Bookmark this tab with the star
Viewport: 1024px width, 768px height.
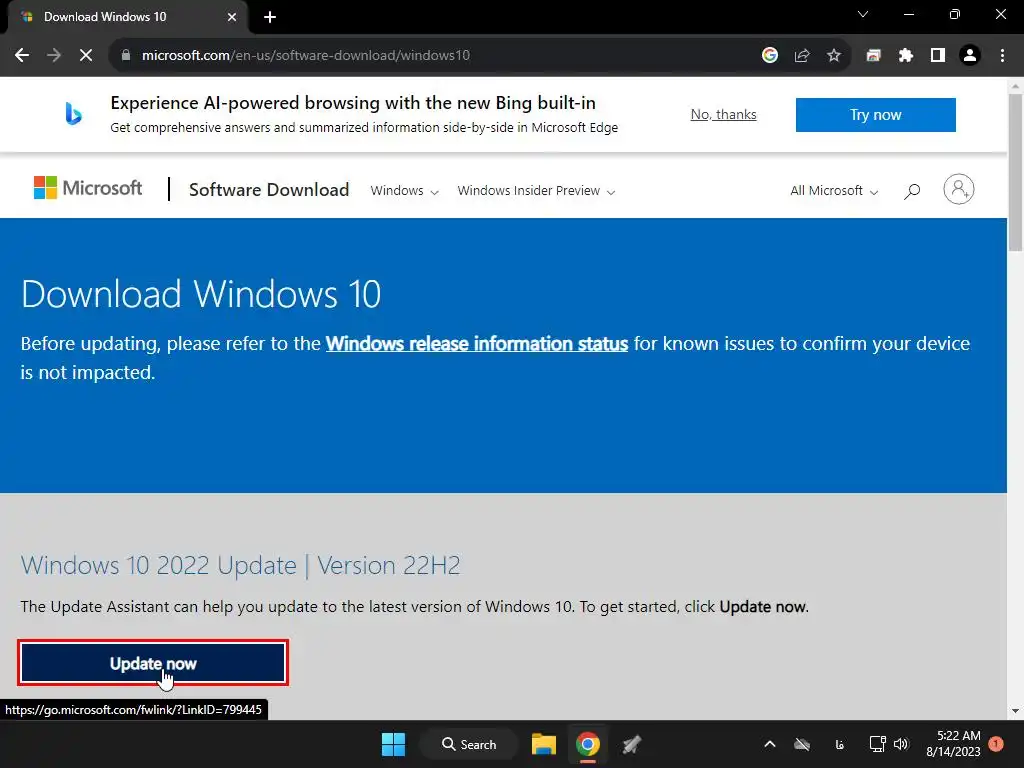pos(834,56)
